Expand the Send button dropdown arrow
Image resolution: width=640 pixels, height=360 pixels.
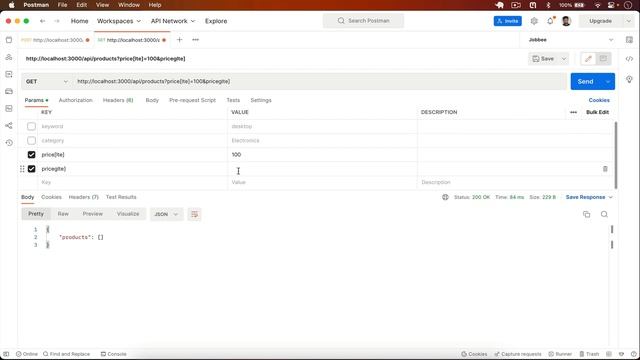click(x=607, y=82)
